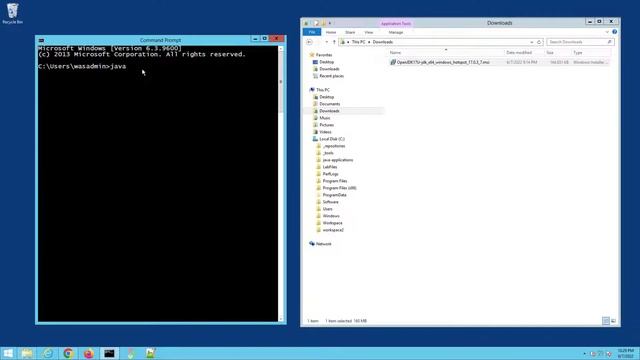Click the Command Prompt vertical scrollbar

[281, 184]
